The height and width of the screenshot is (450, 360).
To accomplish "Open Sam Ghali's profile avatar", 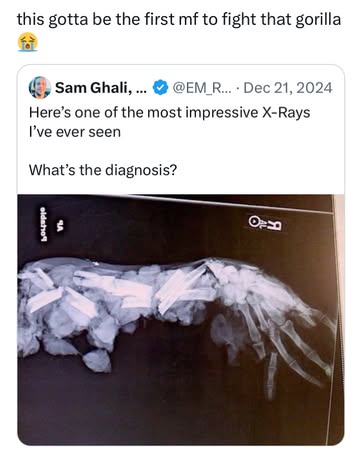I will click(x=40, y=88).
